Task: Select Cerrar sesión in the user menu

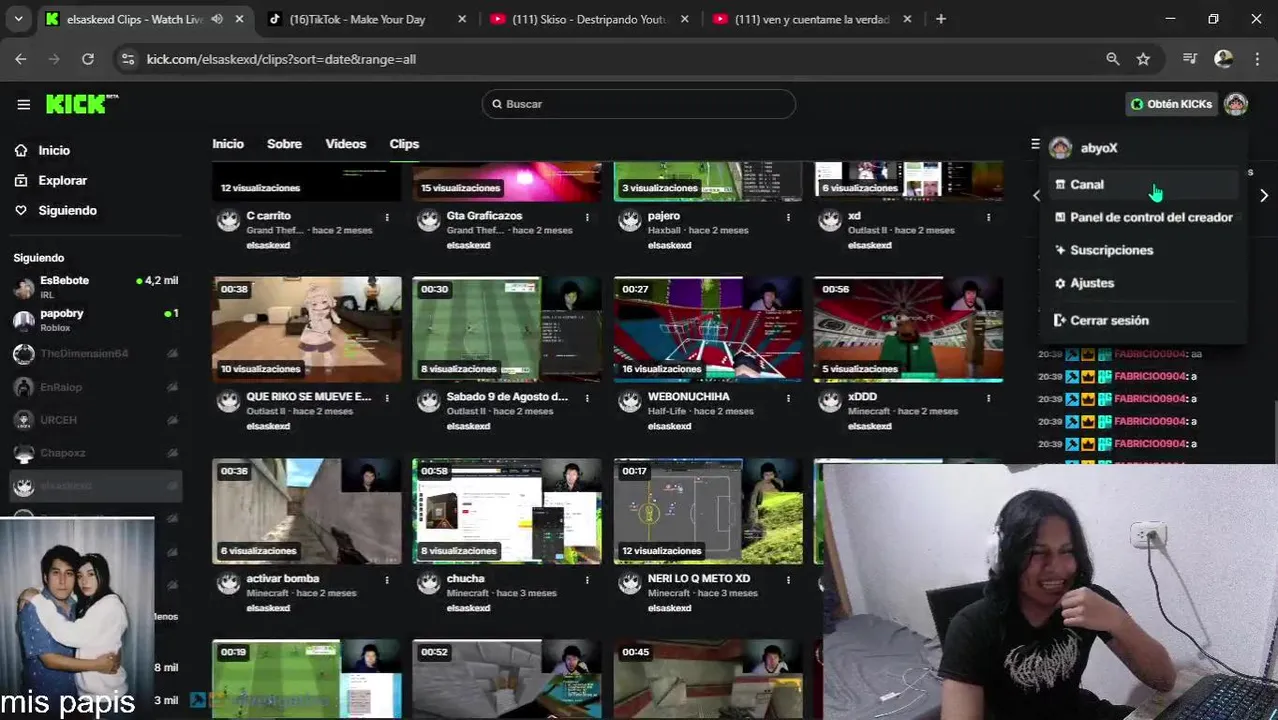Action: pos(1146,320)
